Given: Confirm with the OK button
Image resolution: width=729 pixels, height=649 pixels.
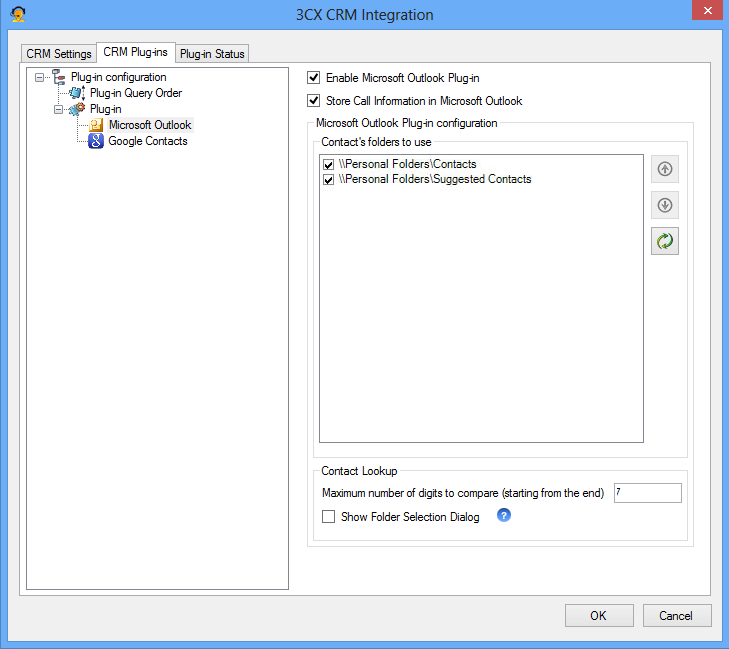Looking at the screenshot, I should pos(599,616).
